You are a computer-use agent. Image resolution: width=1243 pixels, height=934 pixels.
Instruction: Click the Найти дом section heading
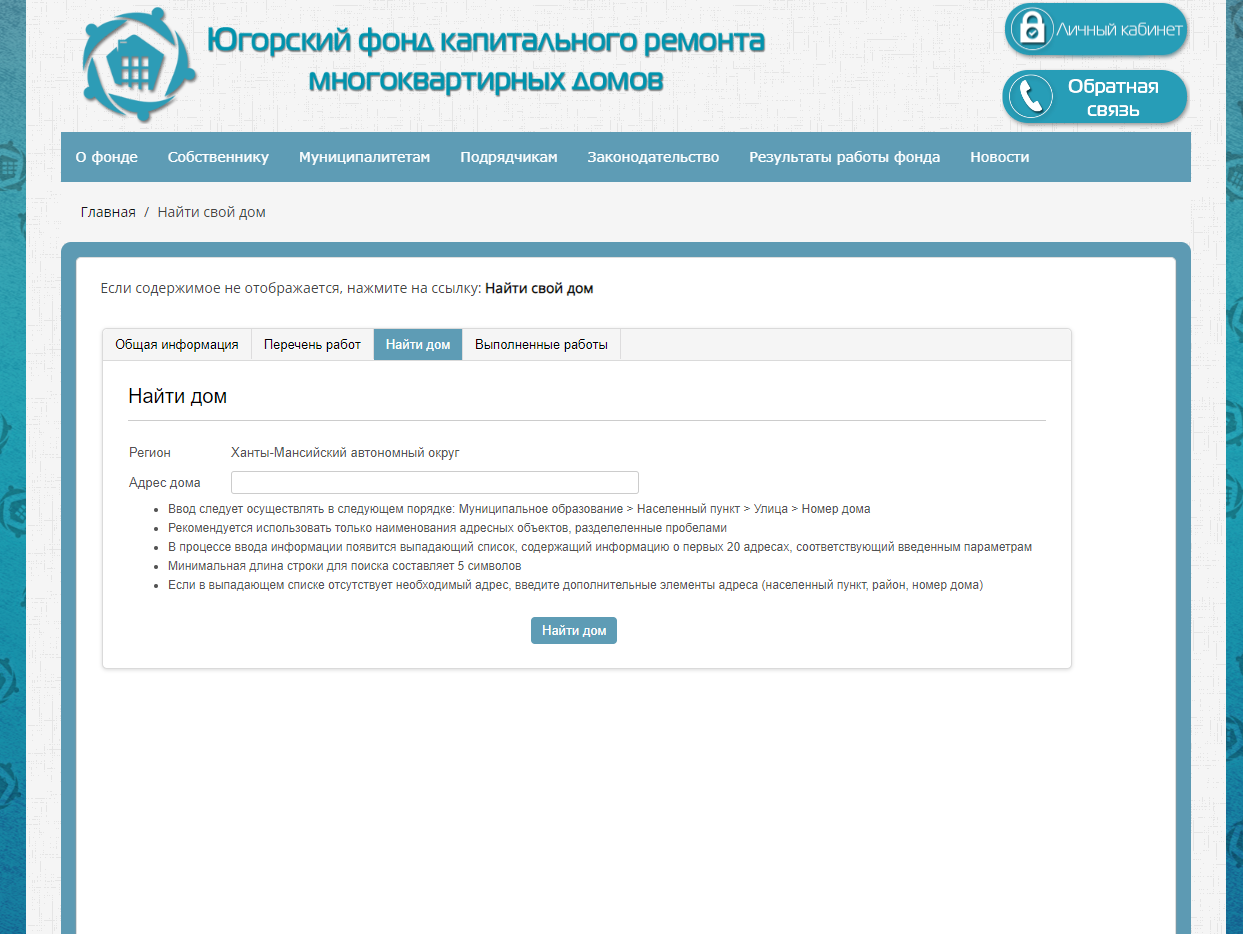pyautogui.click(x=178, y=396)
